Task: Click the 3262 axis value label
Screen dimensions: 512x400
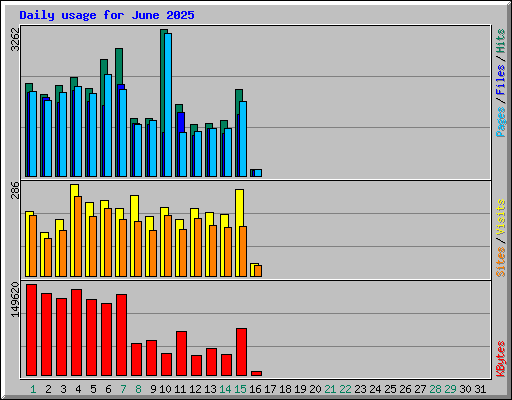Action: click(15, 39)
